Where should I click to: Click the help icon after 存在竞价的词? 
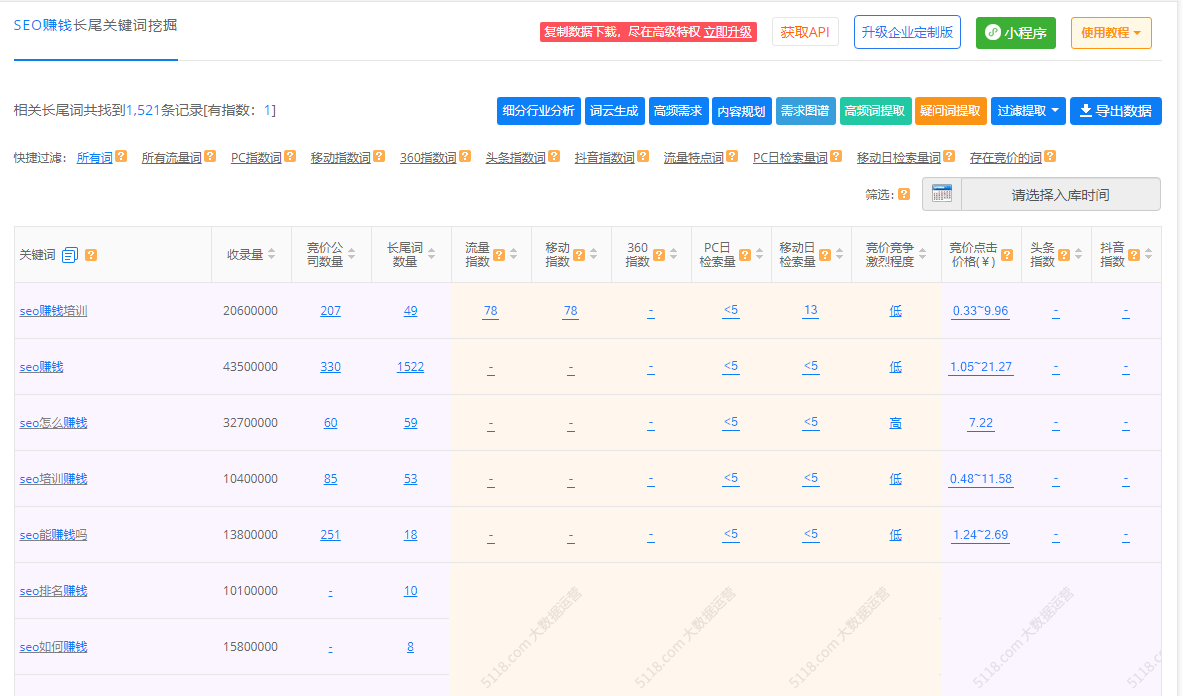pos(1050,157)
